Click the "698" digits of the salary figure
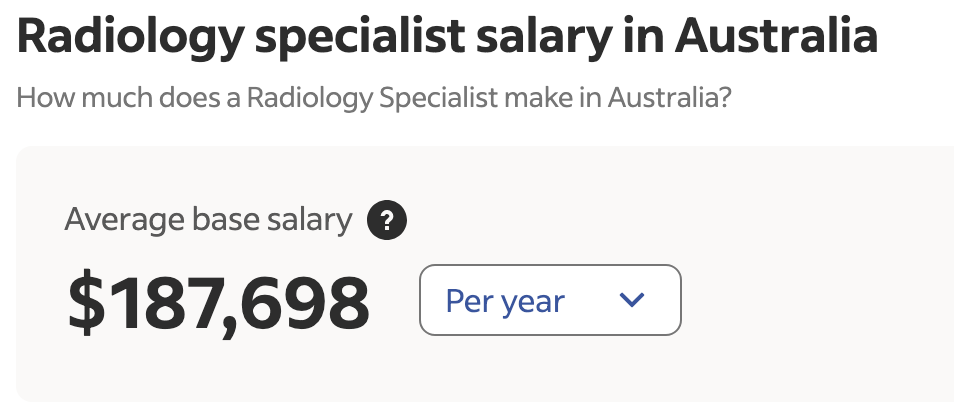 click(x=305, y=303)
